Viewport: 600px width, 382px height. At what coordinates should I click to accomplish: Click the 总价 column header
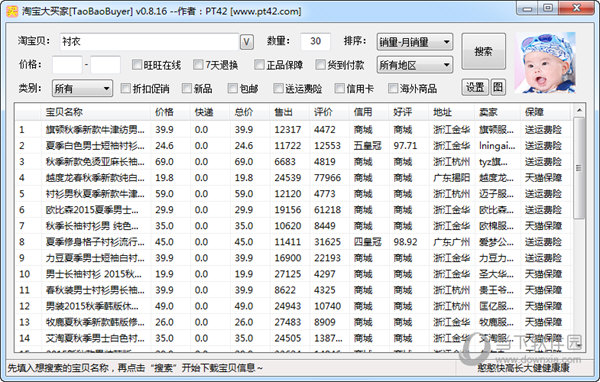250,112
